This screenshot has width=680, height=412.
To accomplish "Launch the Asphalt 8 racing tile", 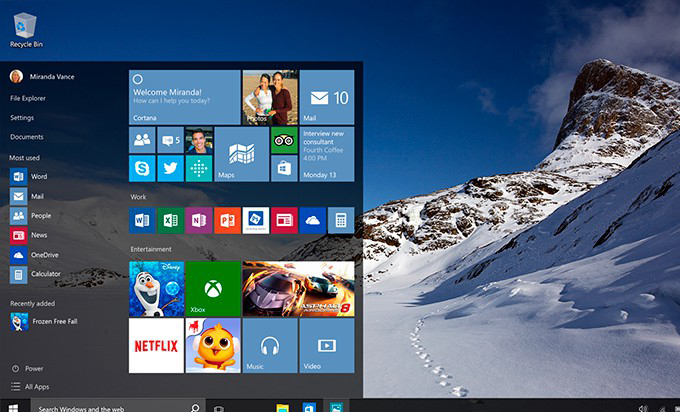I will pyautogui.click(x=298, y=289).
